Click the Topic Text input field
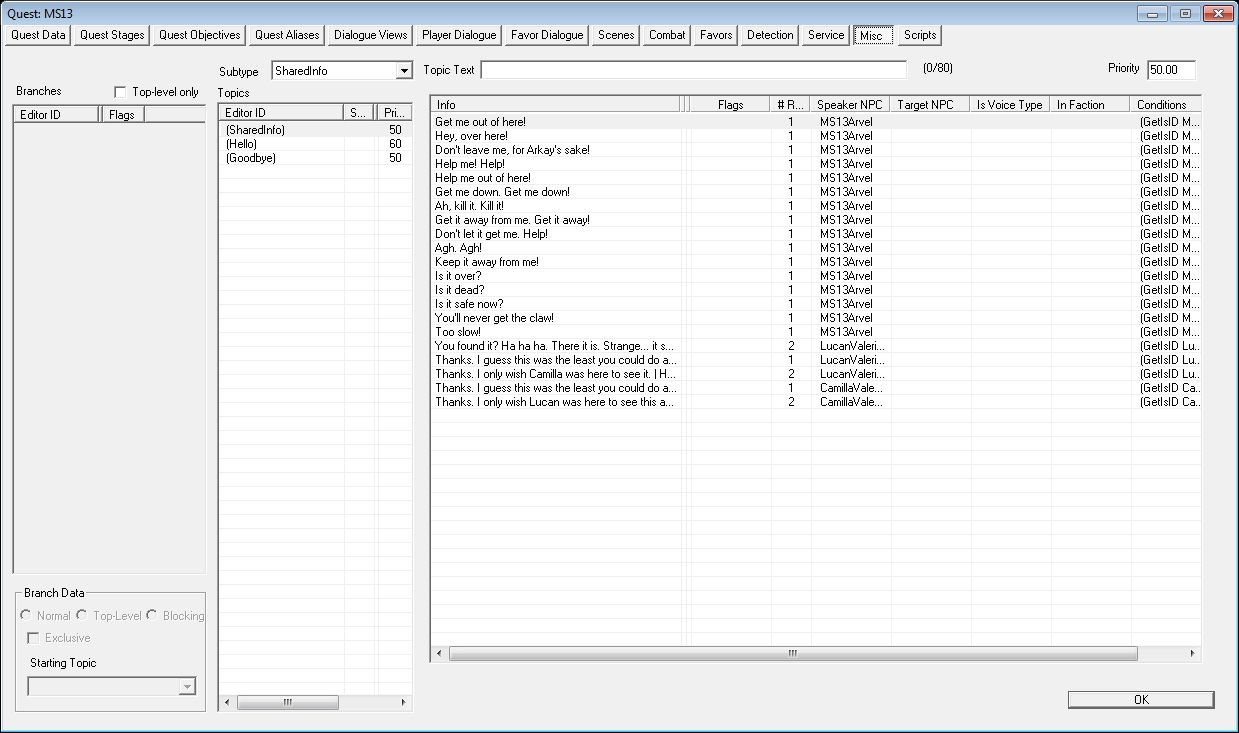Screen dimensions: 1239x733 point(694,70)
